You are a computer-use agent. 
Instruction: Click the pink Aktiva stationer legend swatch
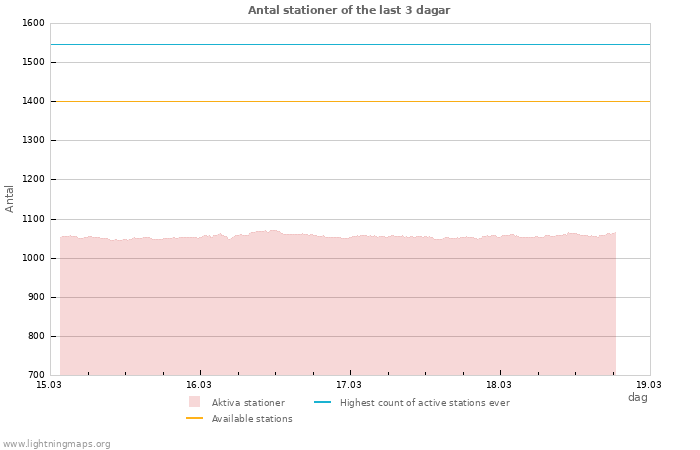pyautogui.click(x=194, y=402)
